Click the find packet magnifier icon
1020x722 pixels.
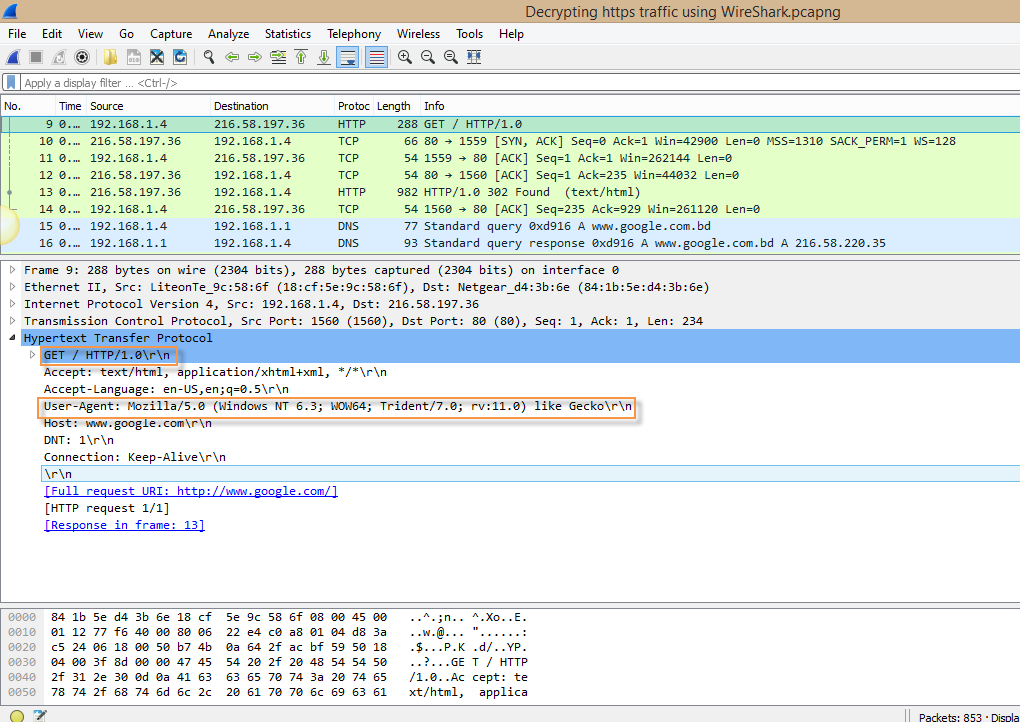pos(209,57)
